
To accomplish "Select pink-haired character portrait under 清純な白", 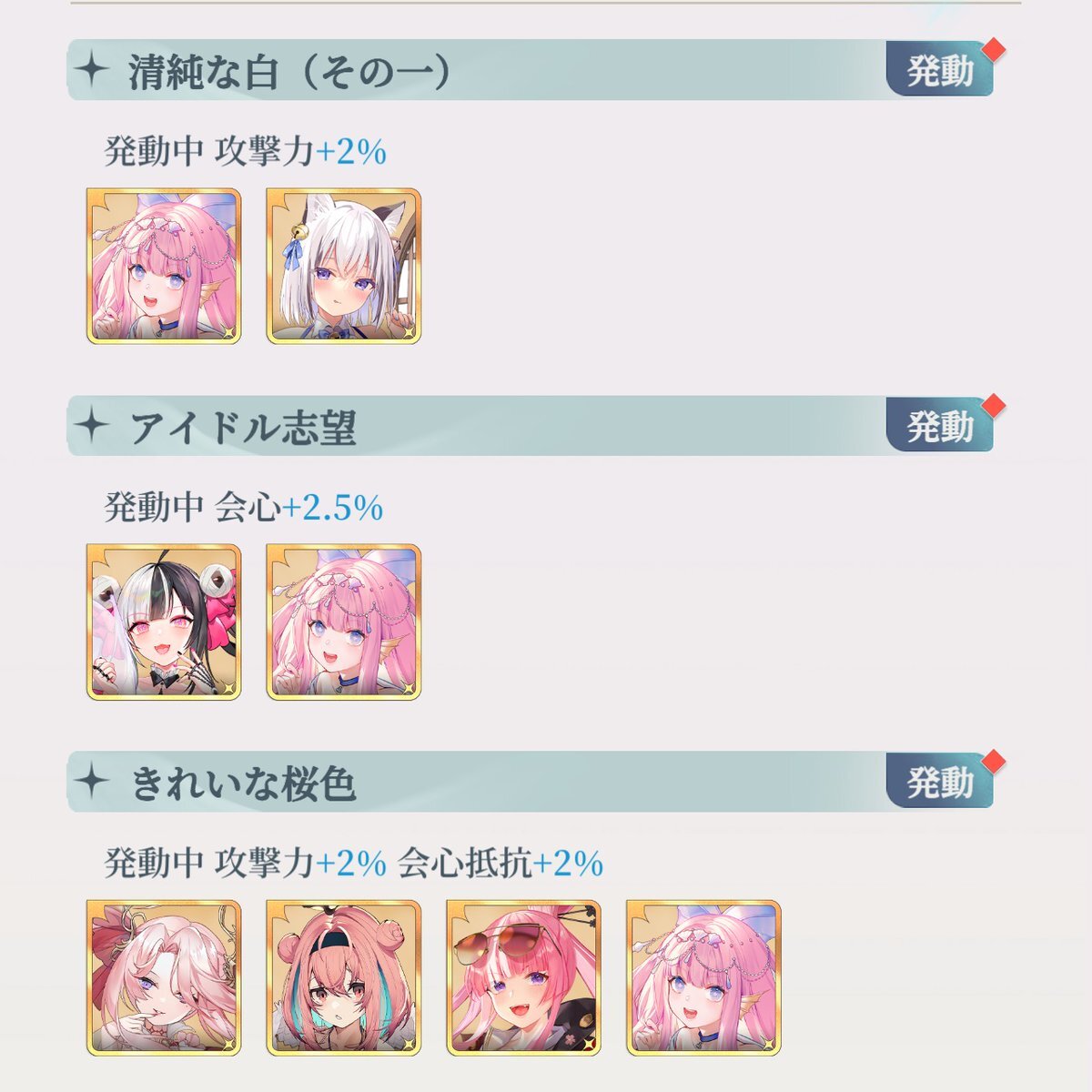I will point(164,266).
